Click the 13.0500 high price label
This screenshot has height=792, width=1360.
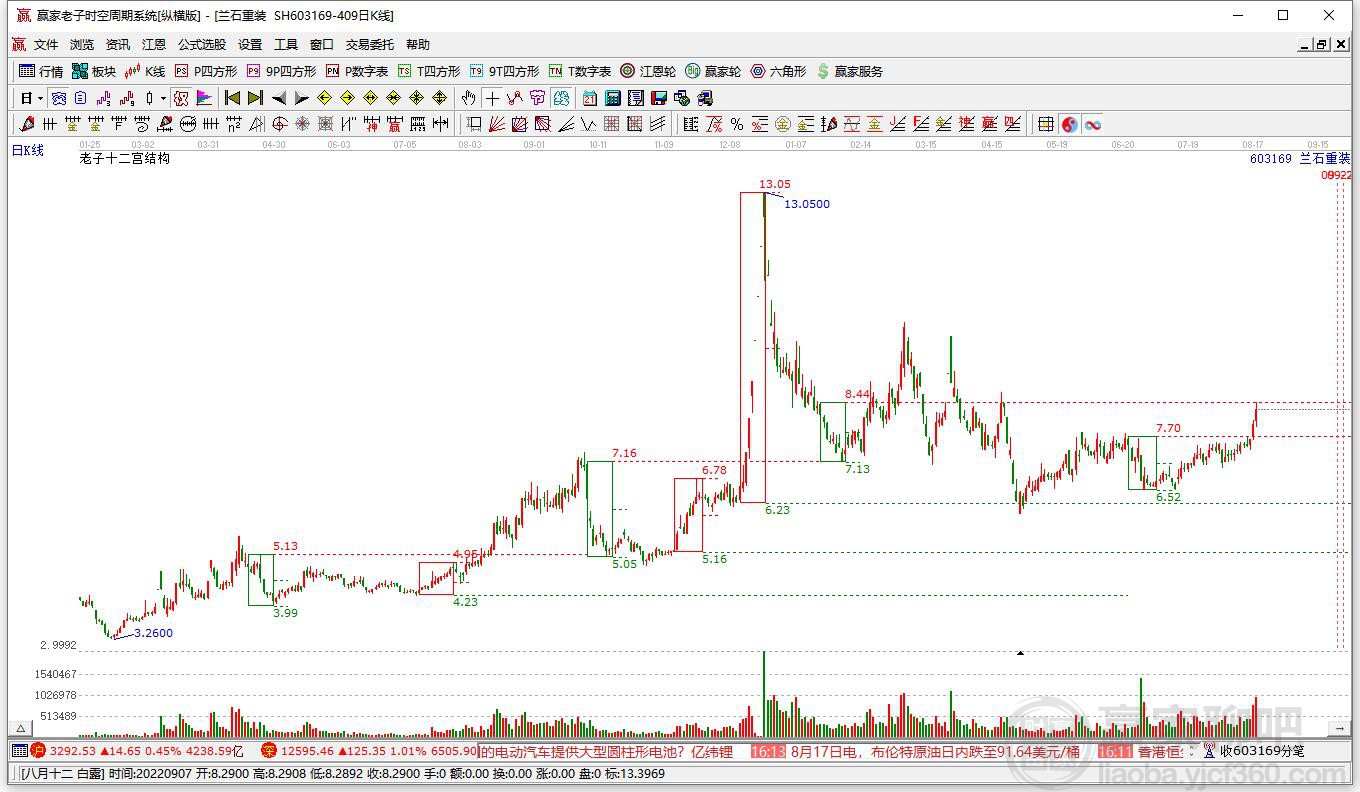pos(806,204)
